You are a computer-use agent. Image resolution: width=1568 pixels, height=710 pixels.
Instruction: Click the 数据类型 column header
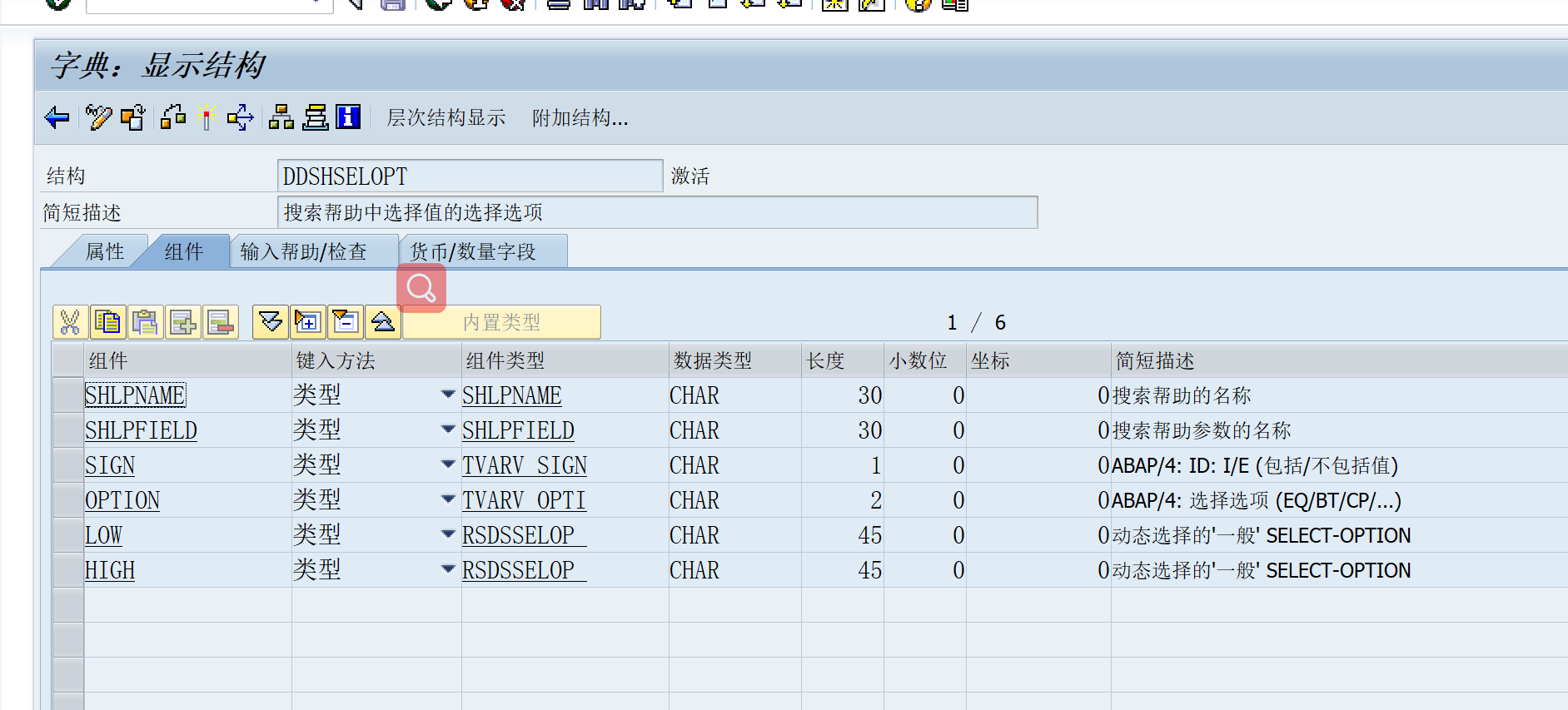734,360
